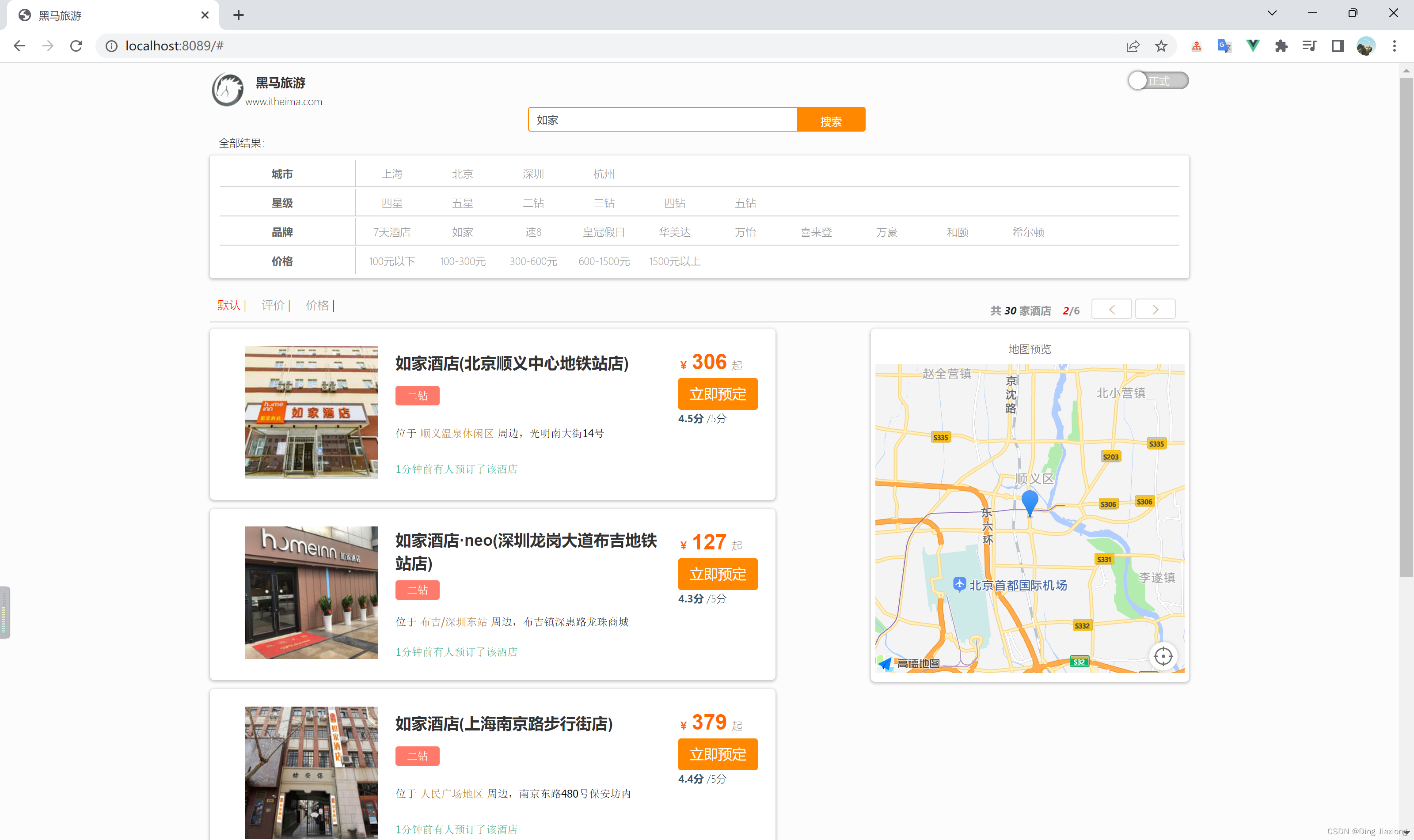
Task: Filter by star level 五星
Action: coord(463,203)
